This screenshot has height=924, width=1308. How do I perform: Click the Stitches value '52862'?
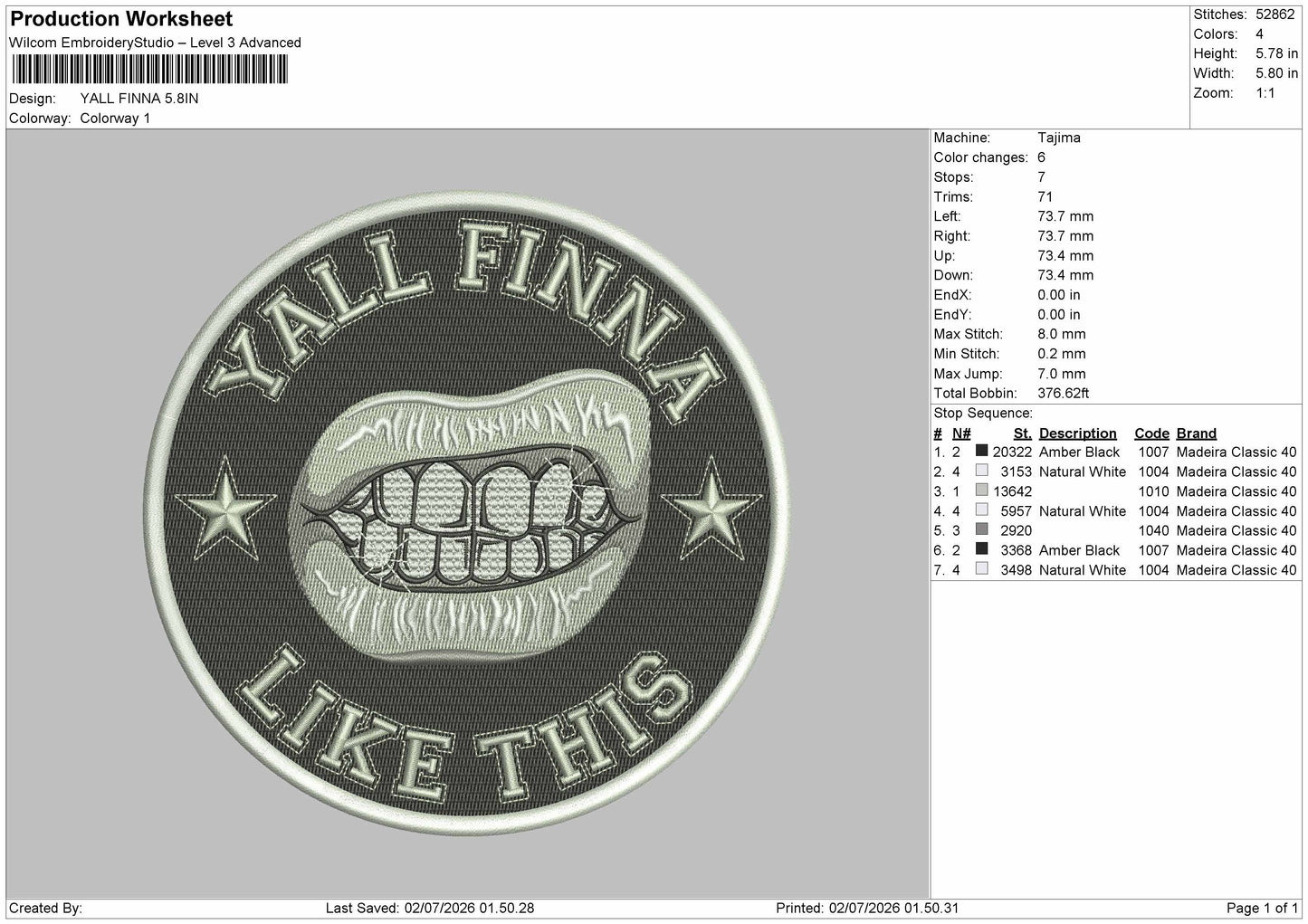[x=1276, y=14]
